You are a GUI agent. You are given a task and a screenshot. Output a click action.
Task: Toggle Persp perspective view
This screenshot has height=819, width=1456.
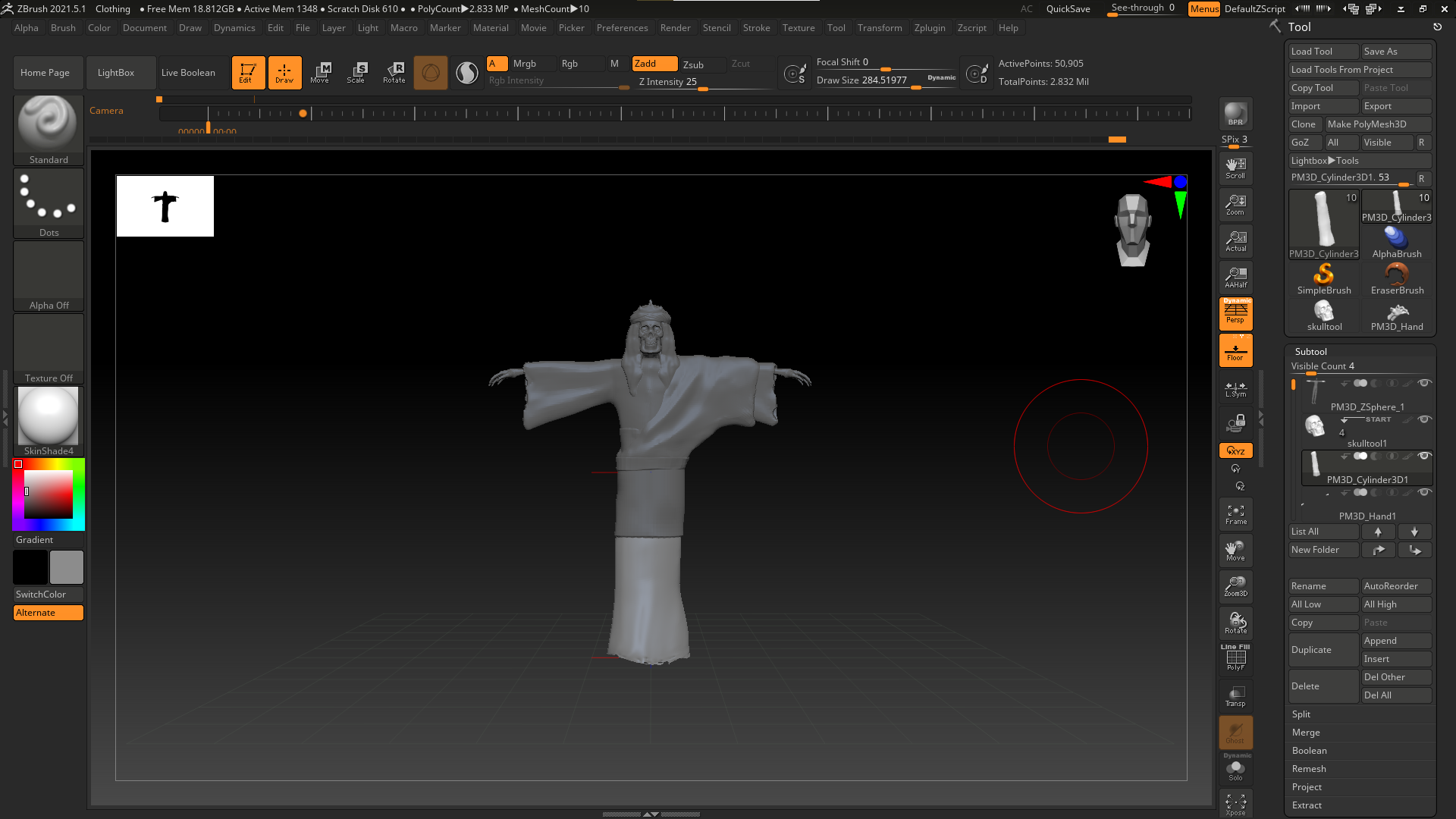pos(1235,313)
